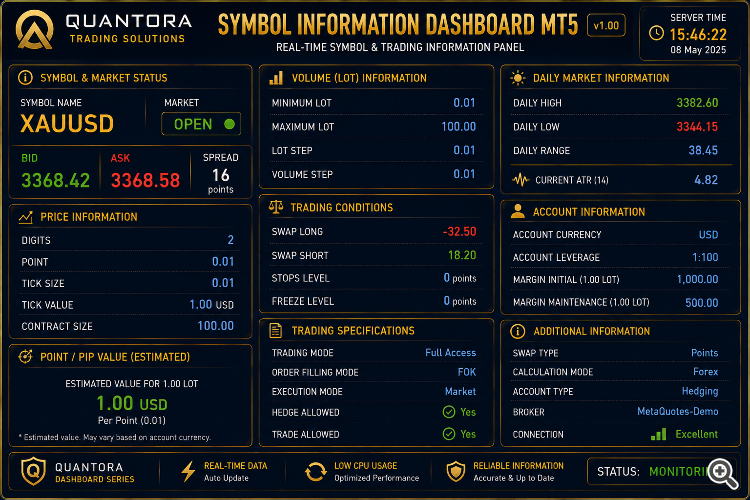Click the Swap Long value -32.50
Image resolution: width=750 pixels, height=500 pixels.
459,232
